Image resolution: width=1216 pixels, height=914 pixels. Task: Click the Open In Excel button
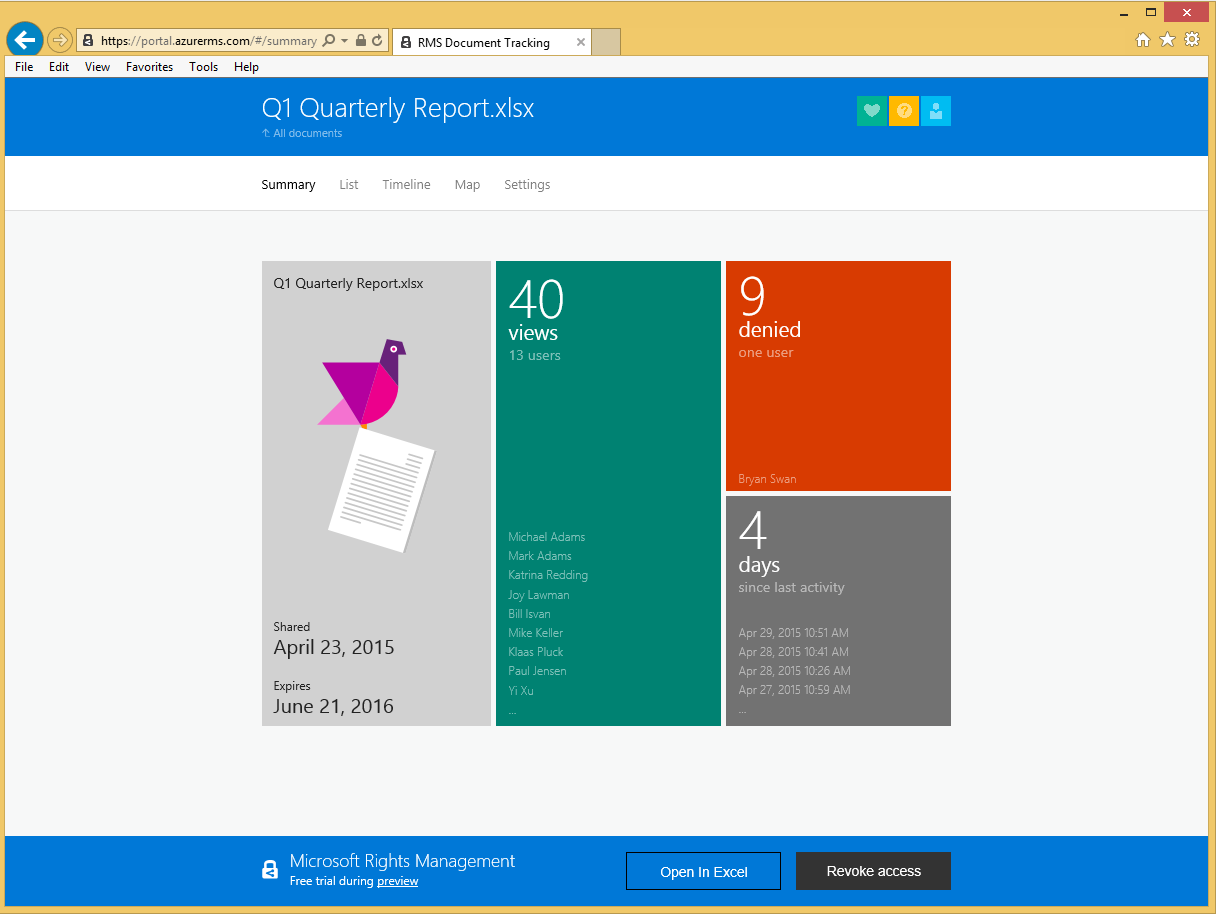703,871
